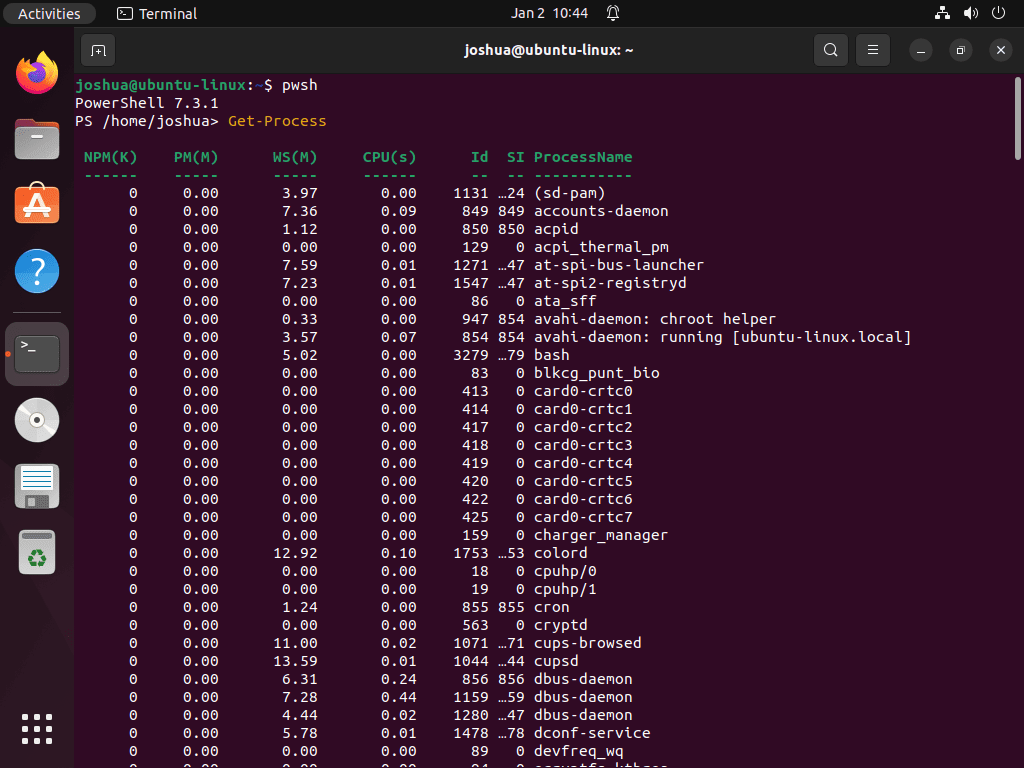Open the floppy disk drive from the dock
This screenshot has height=768, width=1024.
[x=36, y=486]
